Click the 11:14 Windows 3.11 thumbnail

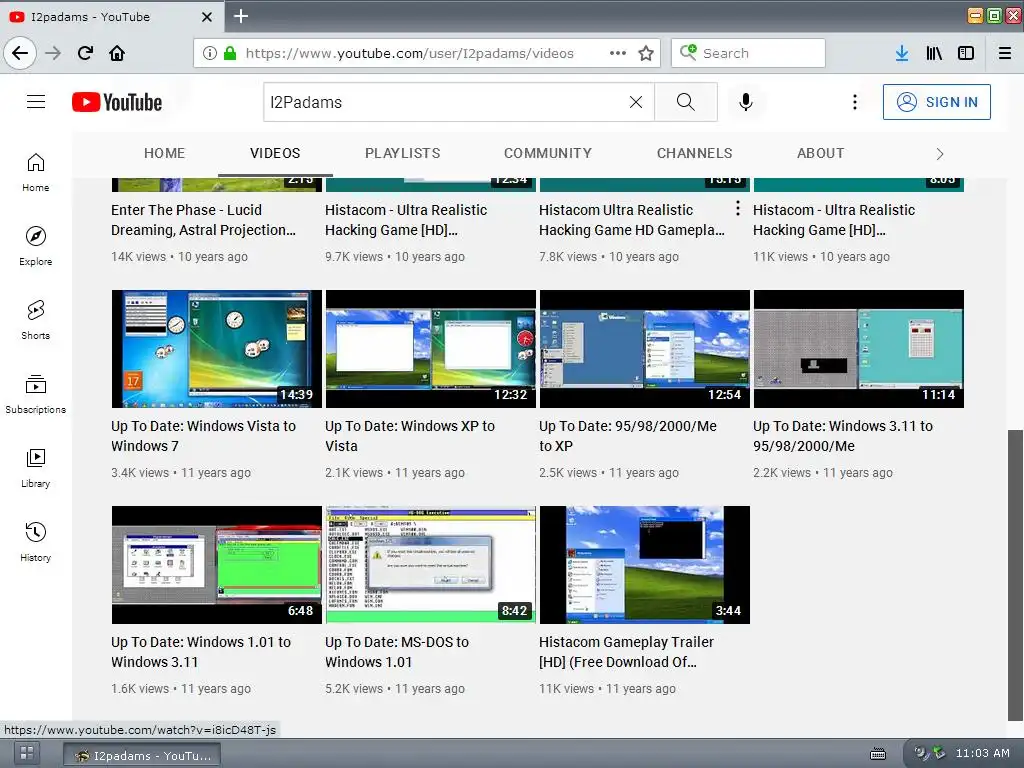tap(859, 349)
